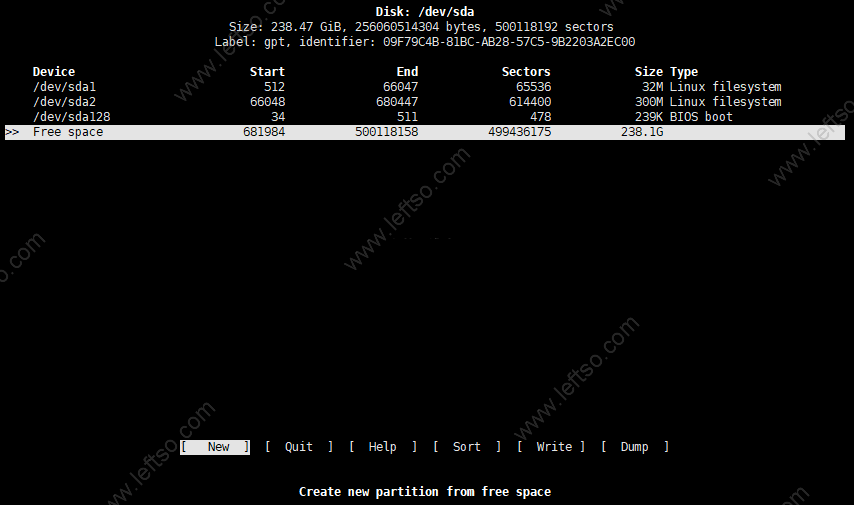Highlight the /dev/sda1 partition row

click(x=64, y=87)
